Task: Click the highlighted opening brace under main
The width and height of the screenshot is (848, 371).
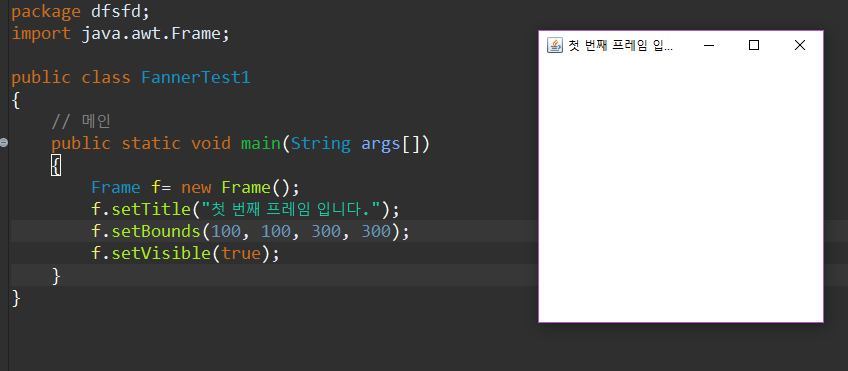Action: click(x=56, y=165)
